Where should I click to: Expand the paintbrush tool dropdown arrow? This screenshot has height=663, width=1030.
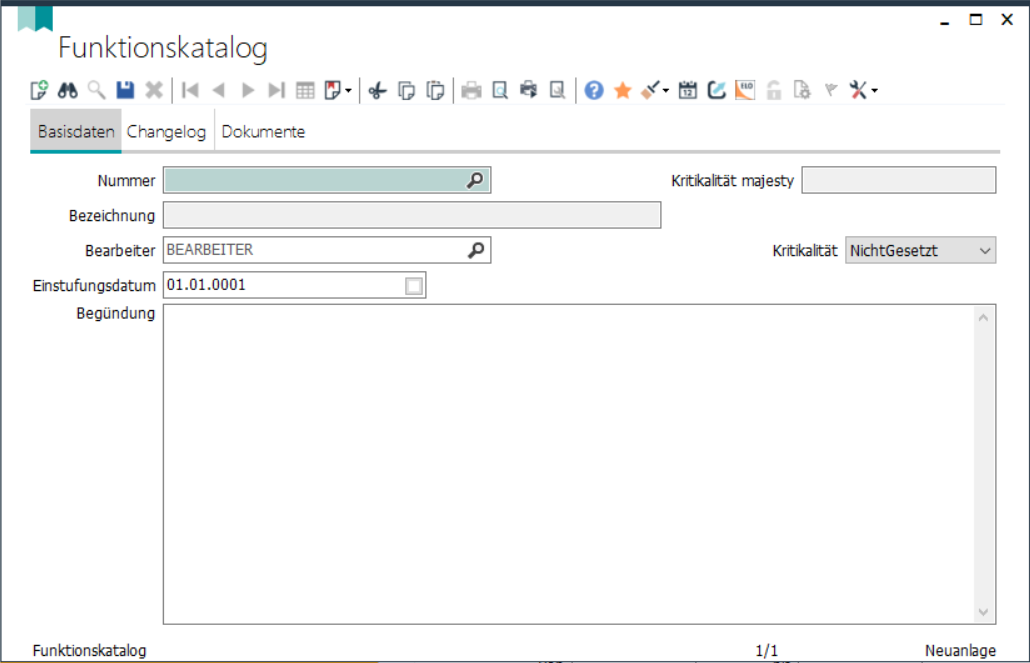click(665, 91)
